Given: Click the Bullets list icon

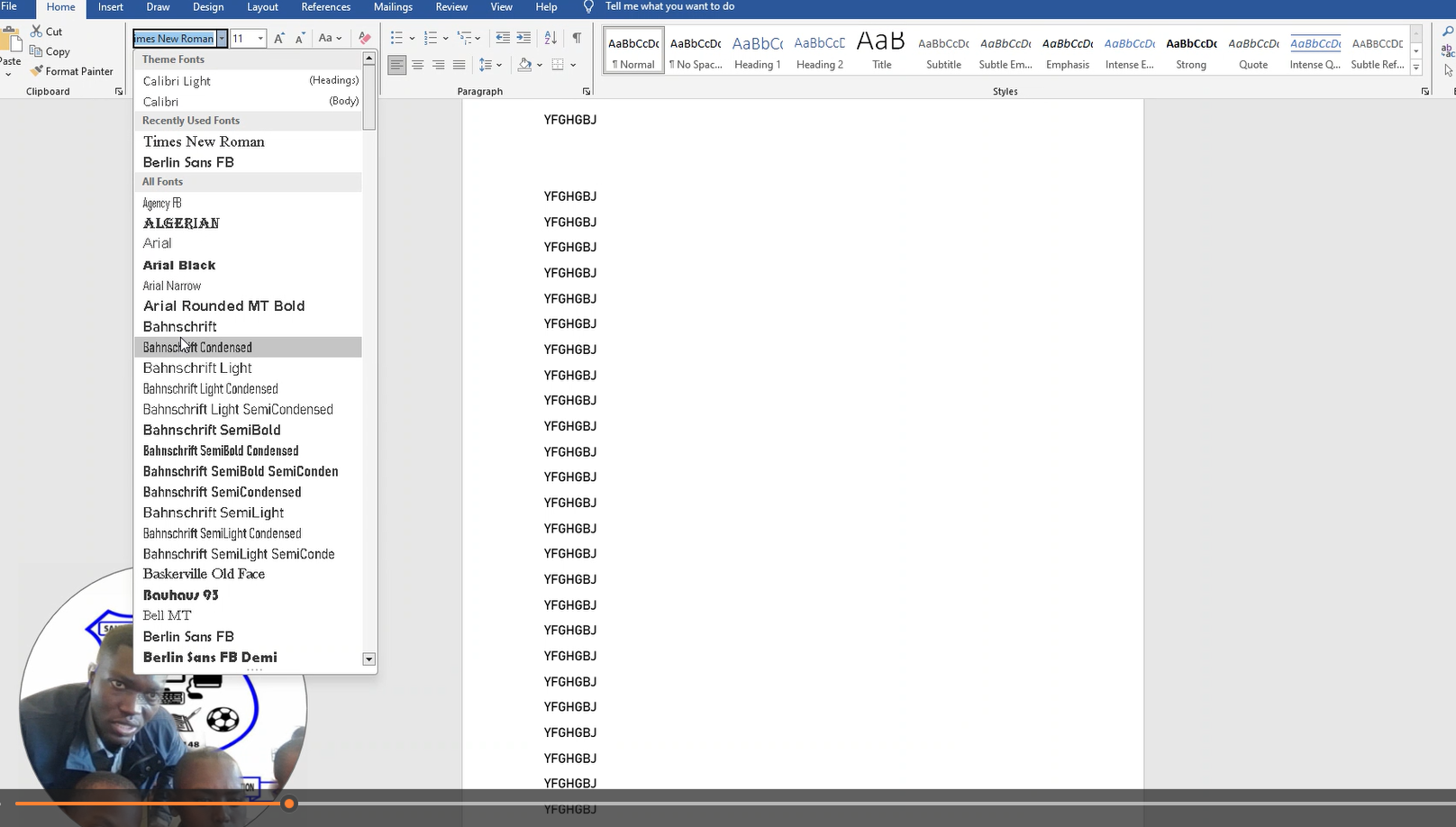Looking at the screenshot, I should 396,38.
